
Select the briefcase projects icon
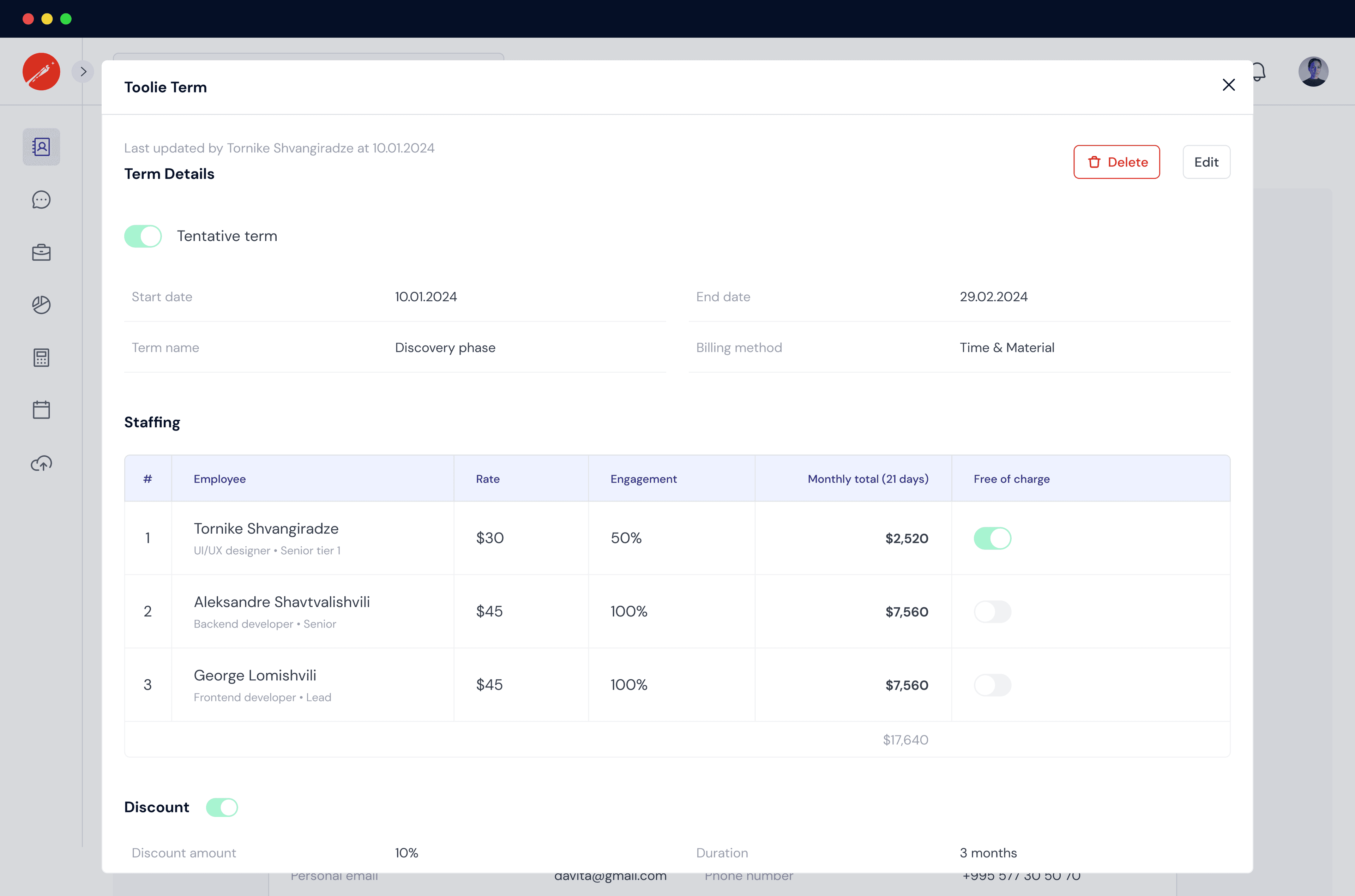[x=41, y=252]
